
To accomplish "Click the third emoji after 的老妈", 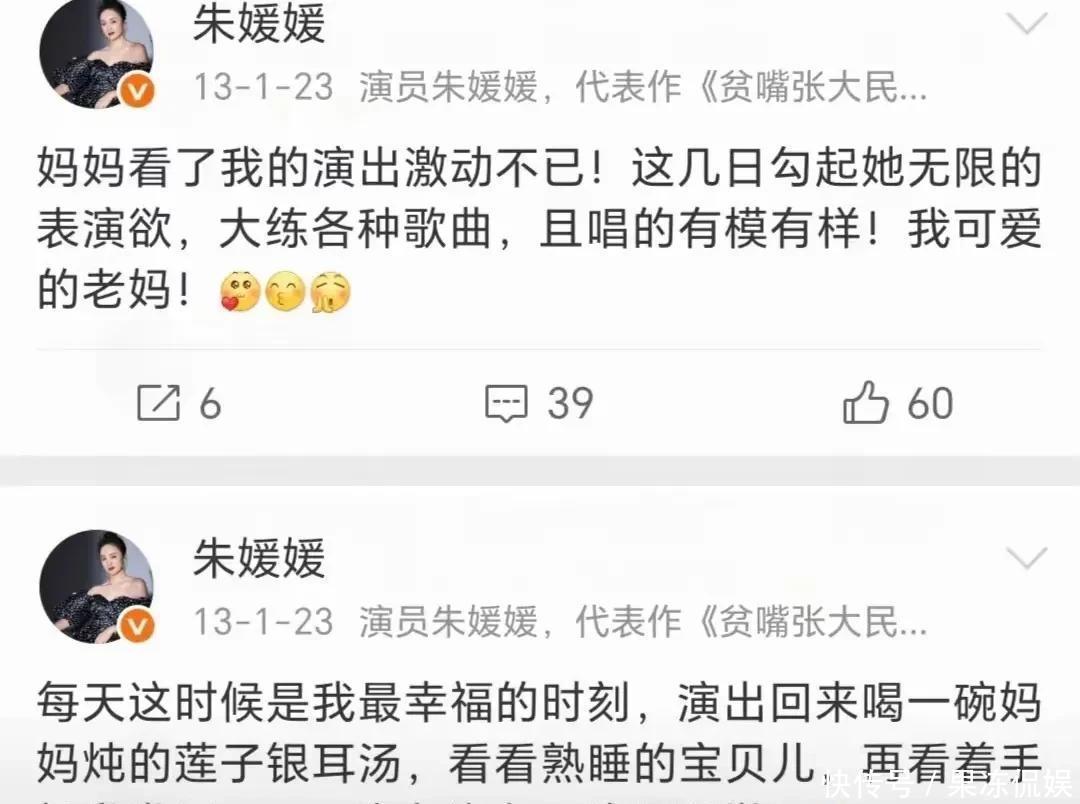I will coord(330,291).
